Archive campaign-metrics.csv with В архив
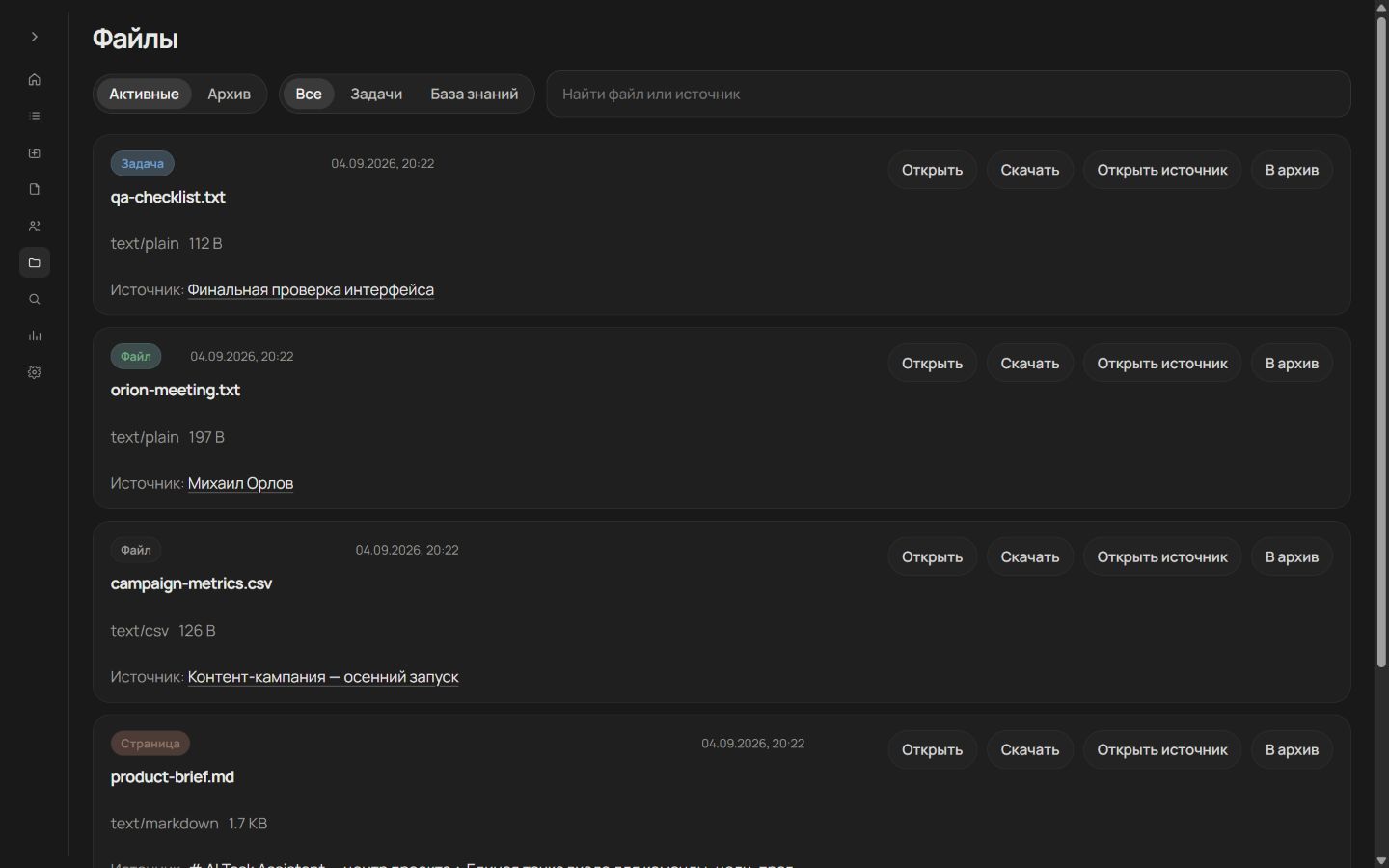 [x=1292, y=556]
